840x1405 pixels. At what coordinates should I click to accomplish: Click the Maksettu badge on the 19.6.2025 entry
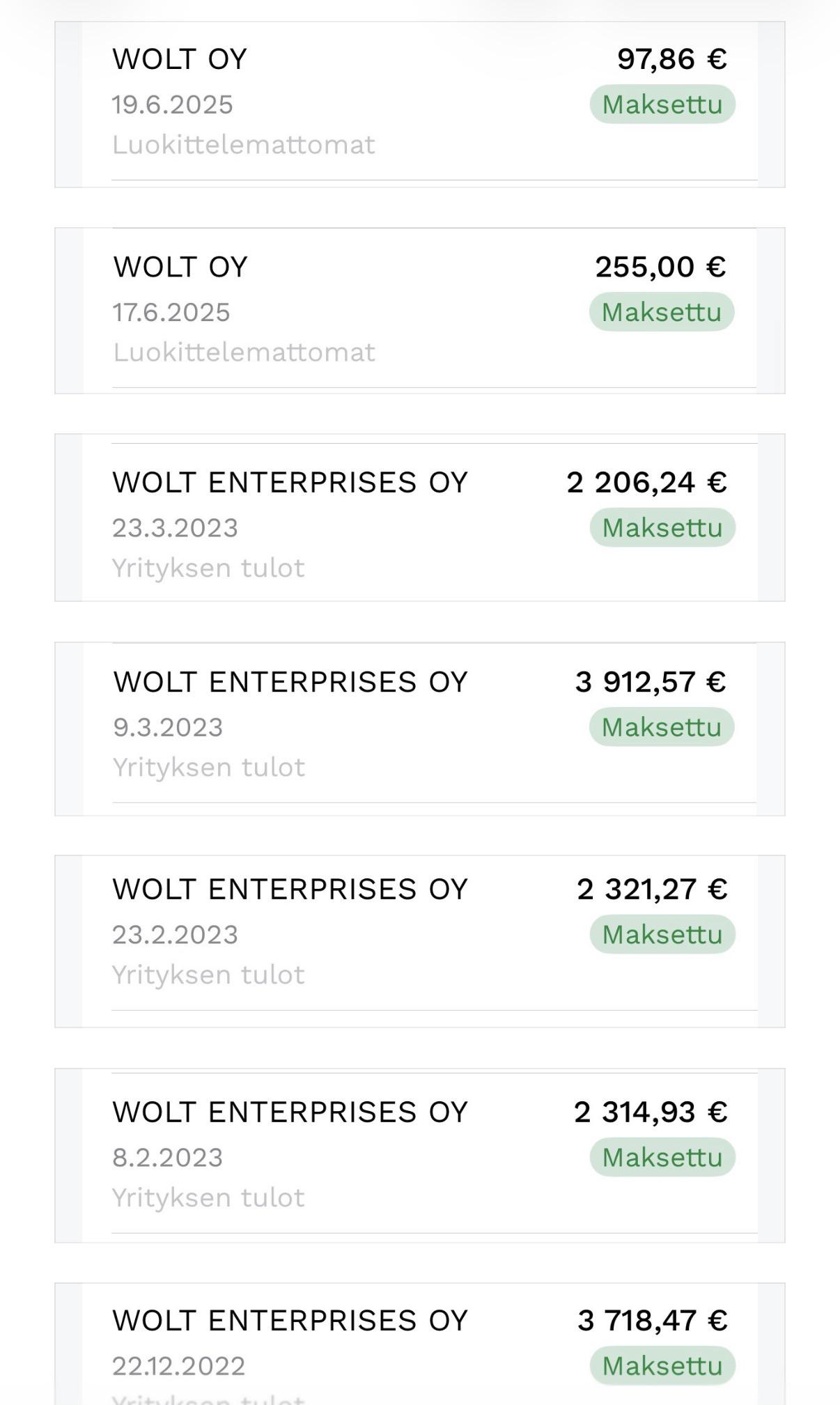[662, 104]
